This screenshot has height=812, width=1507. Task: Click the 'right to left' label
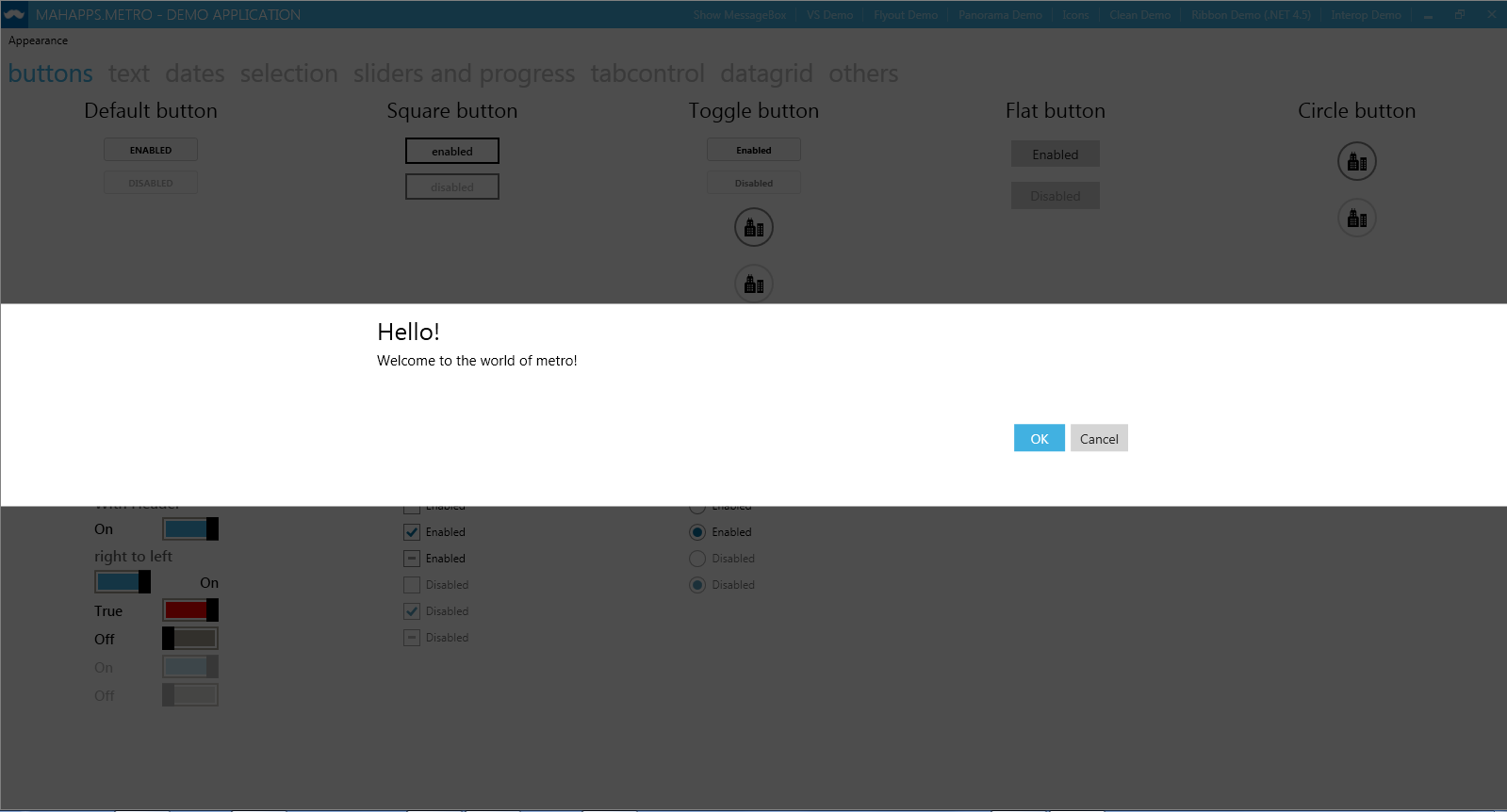point(133,557)
